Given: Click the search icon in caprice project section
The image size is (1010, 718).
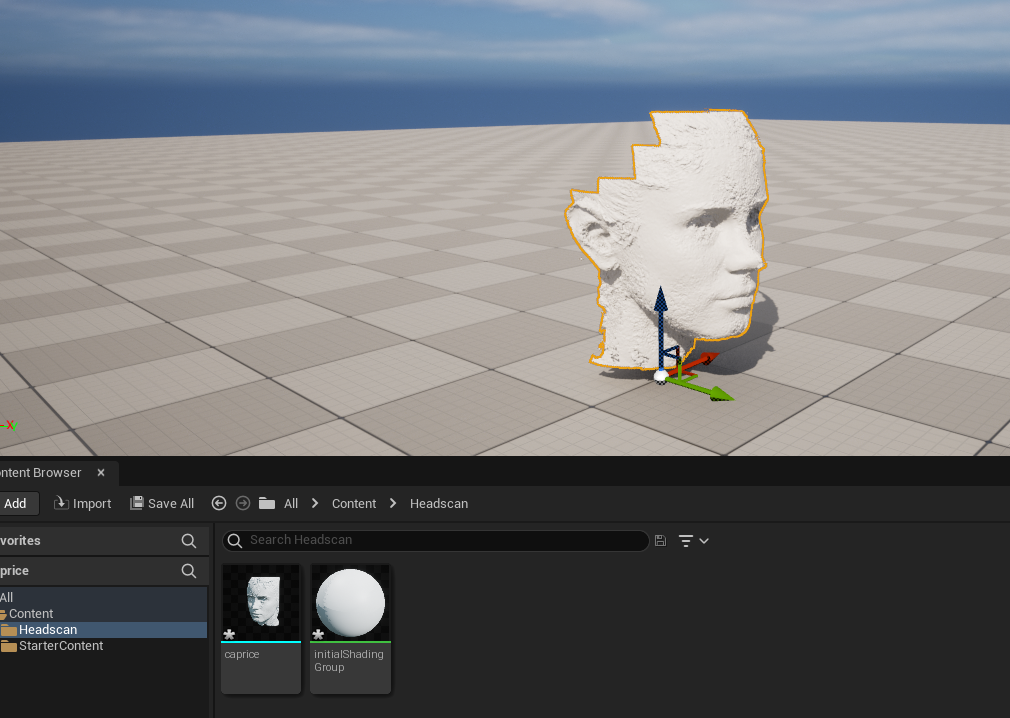Looking at the screenshot, I should click(x=189, y=570).
